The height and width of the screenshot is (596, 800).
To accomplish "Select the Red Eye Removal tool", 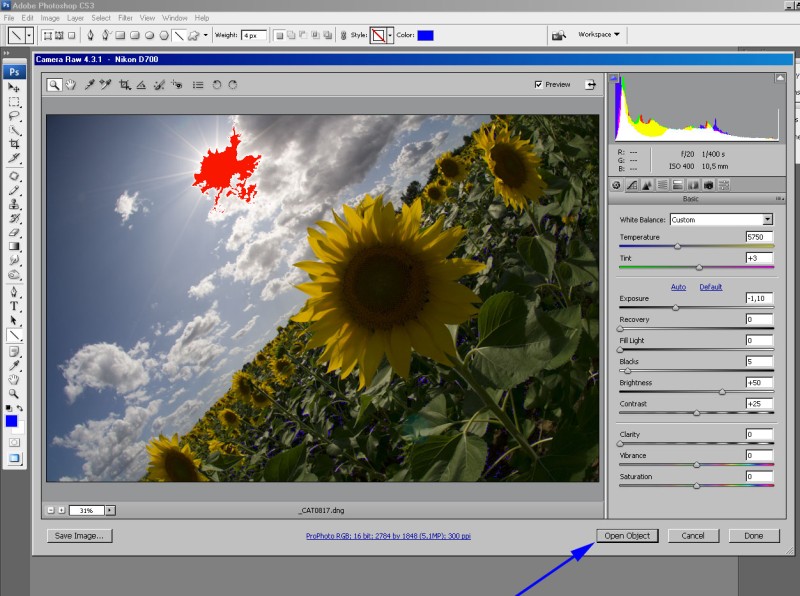I will pyautogui.click(x=177, y=85).
